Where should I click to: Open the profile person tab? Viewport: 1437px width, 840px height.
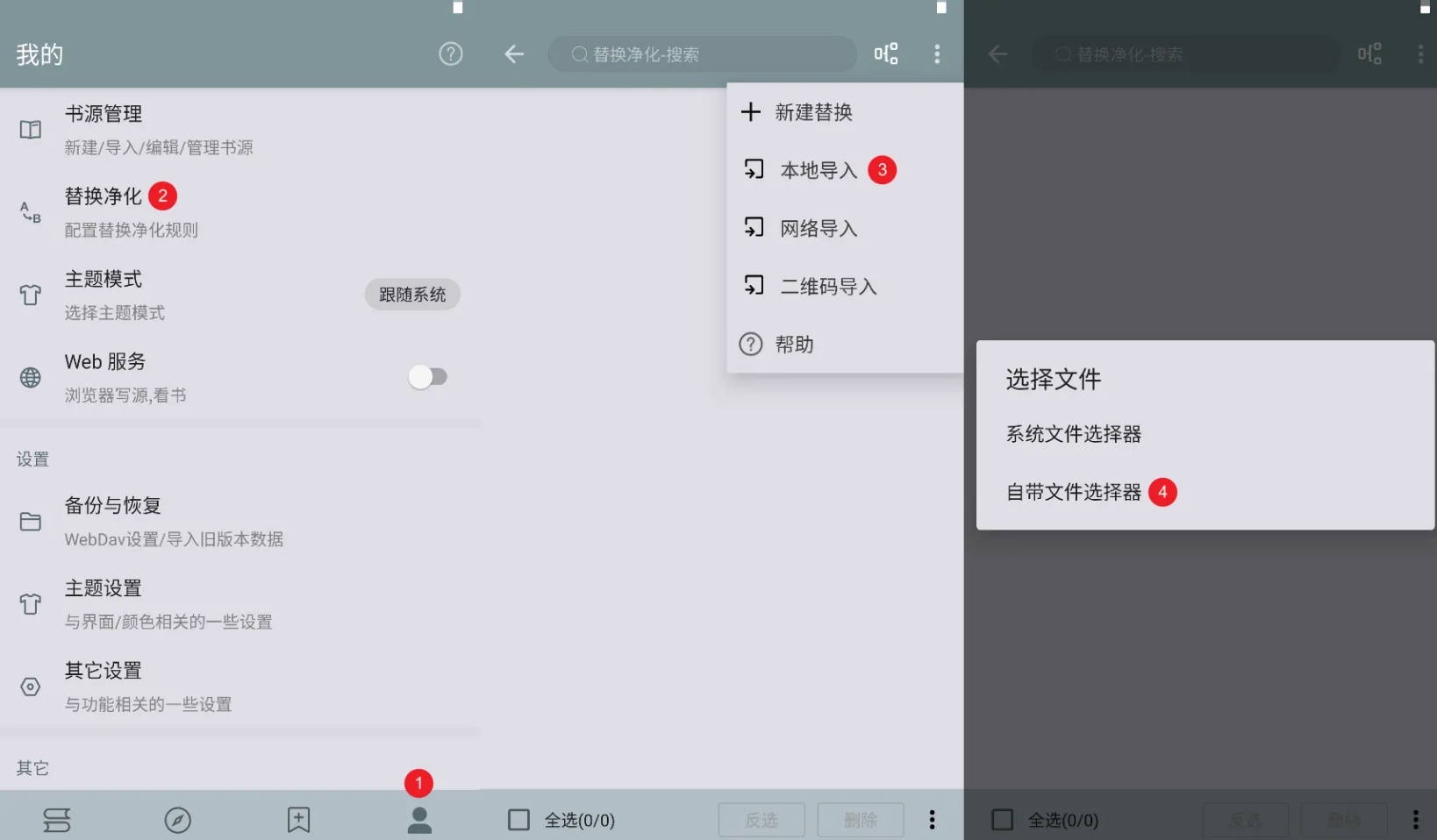click(x=419, y=820)
